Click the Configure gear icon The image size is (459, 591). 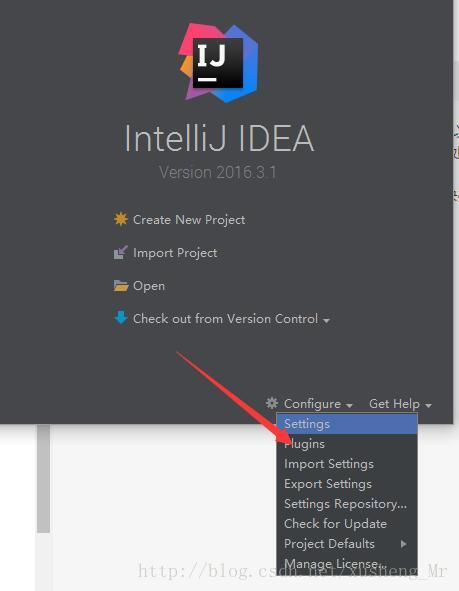tap(272, 403)
